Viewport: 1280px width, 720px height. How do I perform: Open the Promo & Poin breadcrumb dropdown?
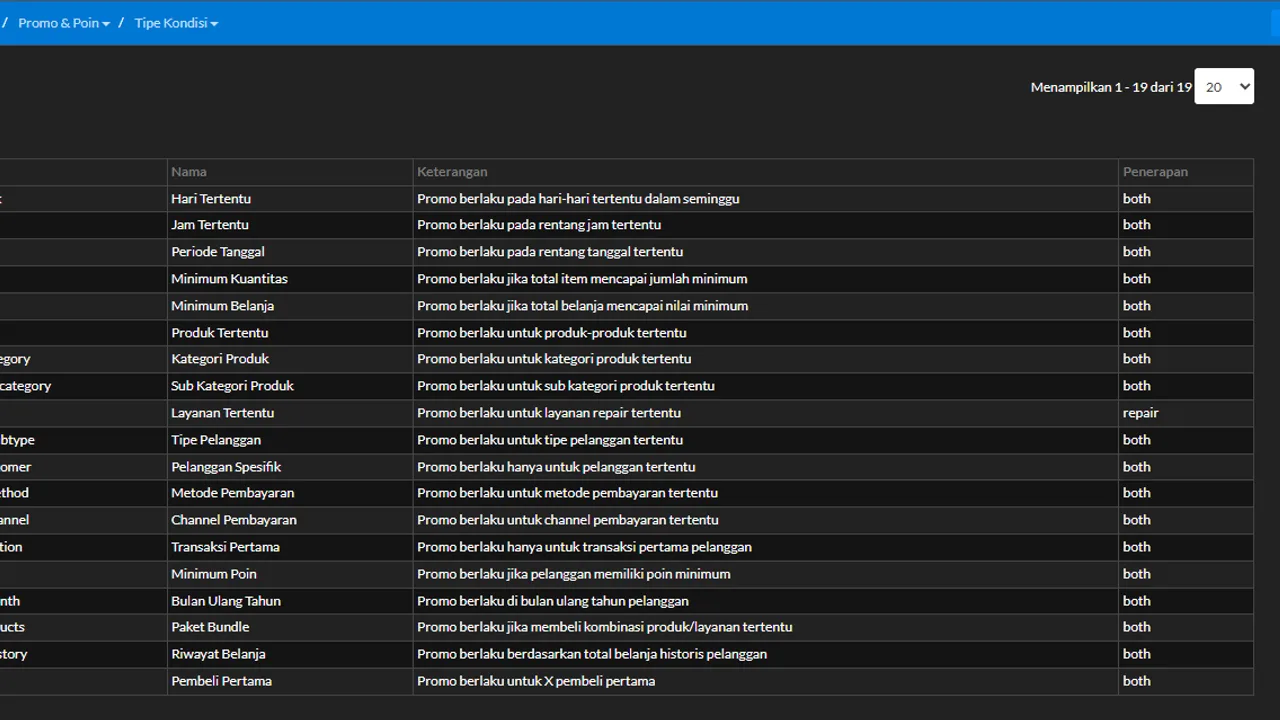[64, 23]
